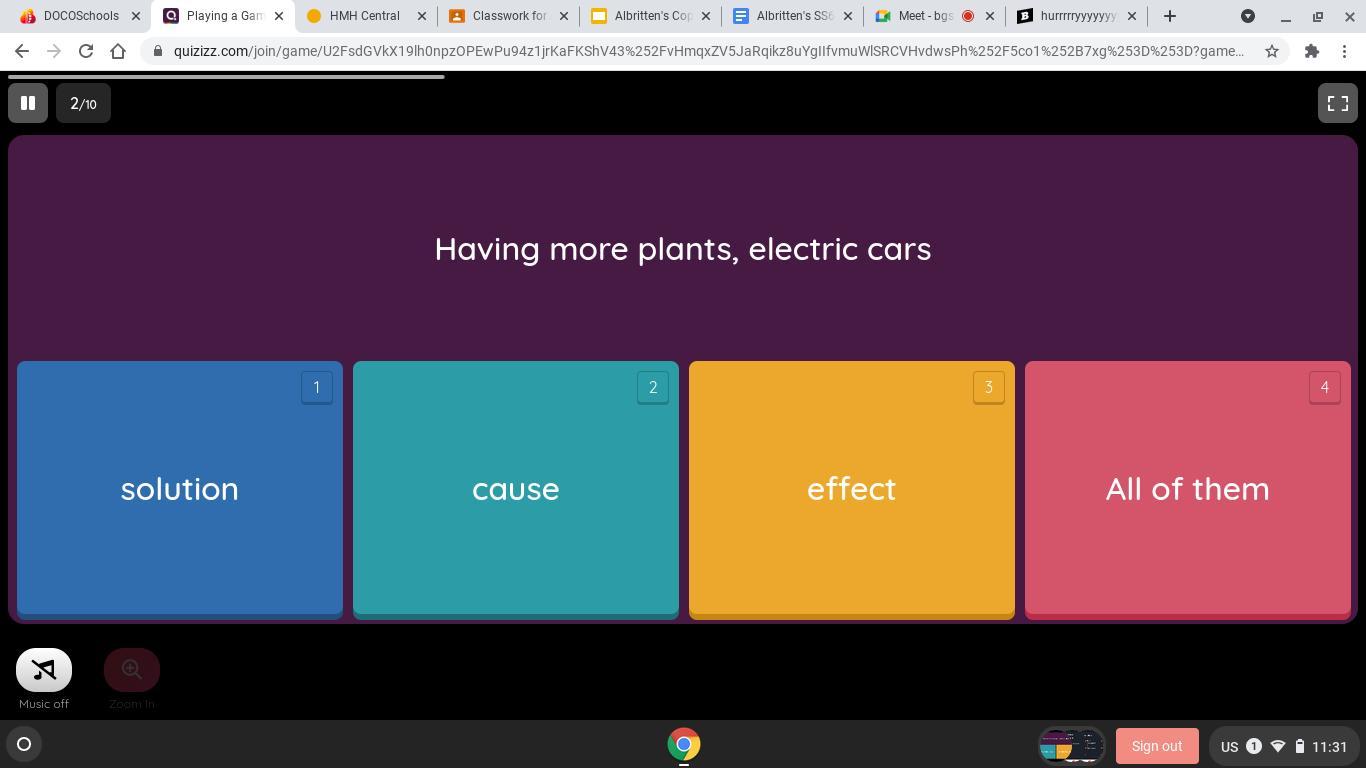1366x768 pixels.
Task: Close the Playing a Game tab
Action: point(279,16)
